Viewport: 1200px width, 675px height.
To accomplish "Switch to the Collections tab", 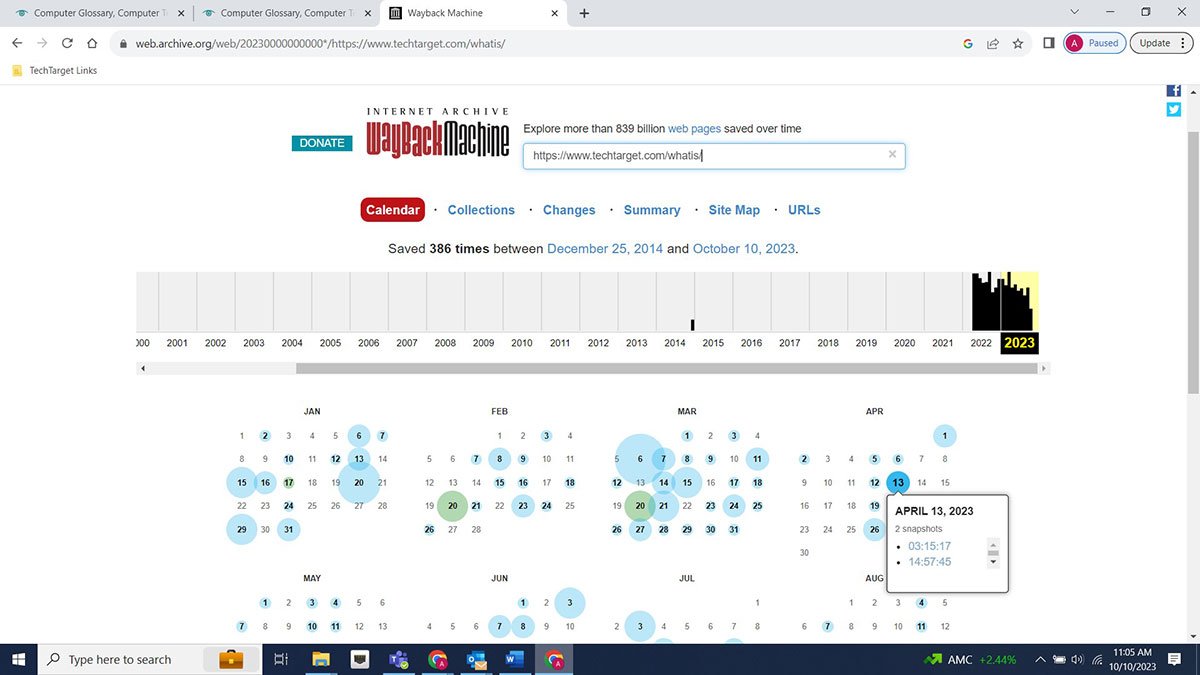I will pos(481,210).
